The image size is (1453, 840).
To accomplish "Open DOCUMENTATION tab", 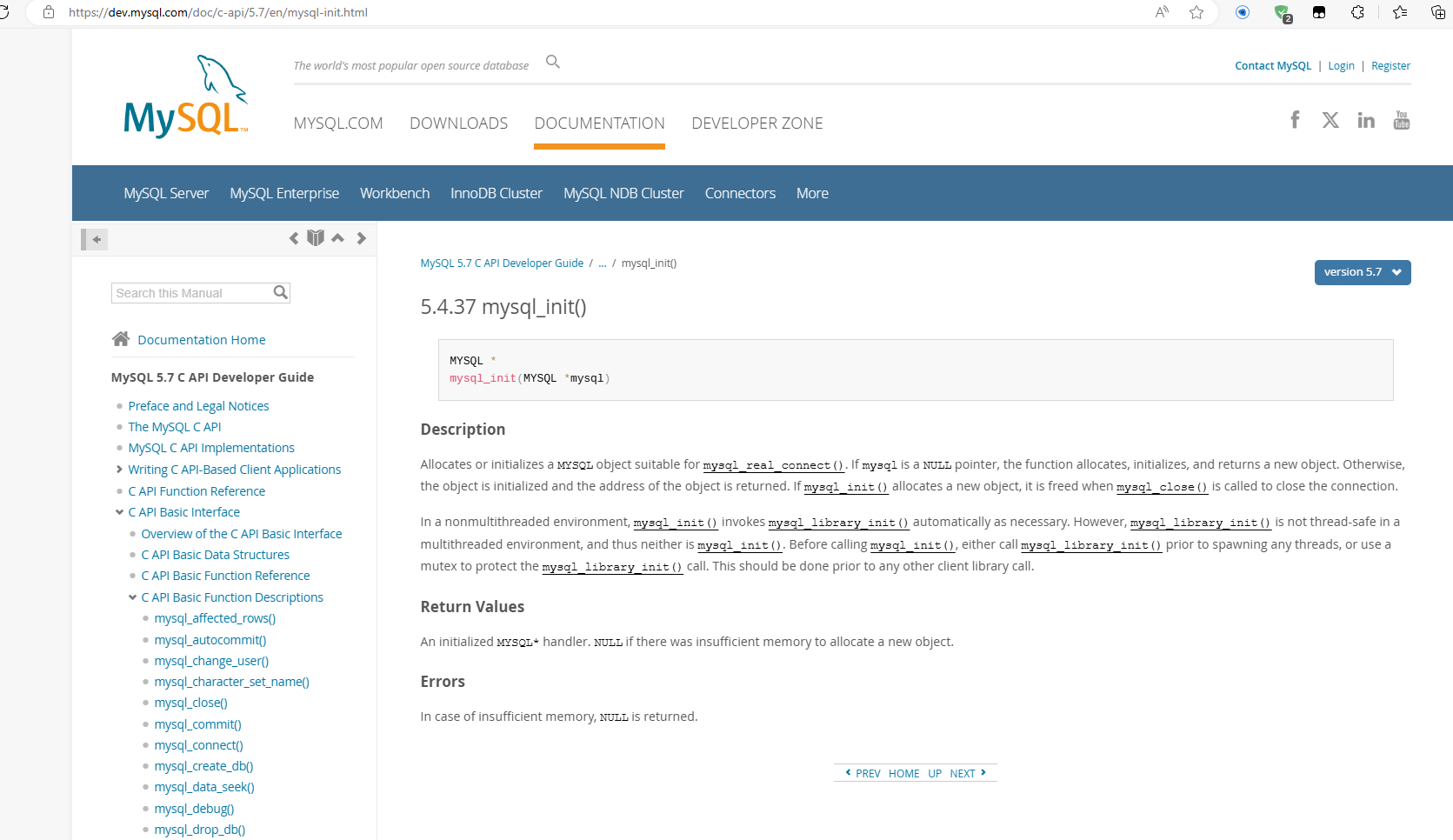I will 600,123.
